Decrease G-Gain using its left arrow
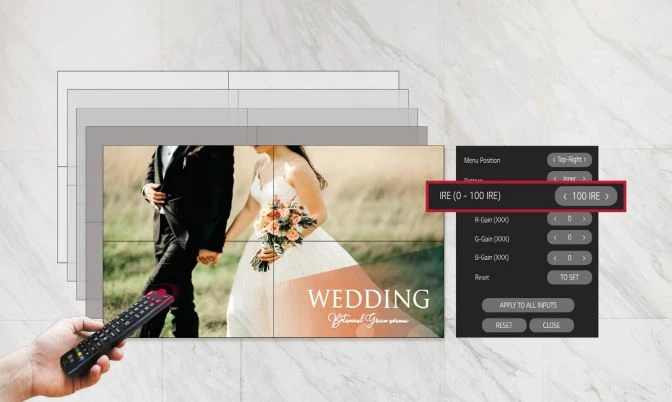672x402 pixels. (554, 238)
